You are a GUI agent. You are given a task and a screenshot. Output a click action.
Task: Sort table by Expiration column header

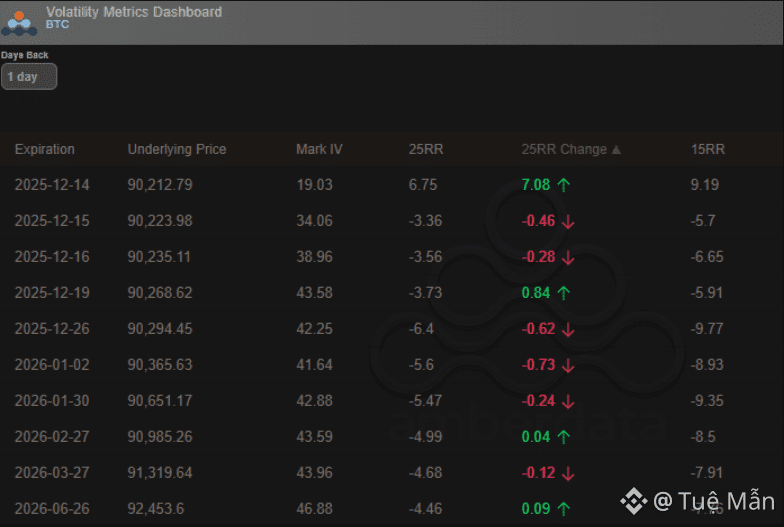44,149
